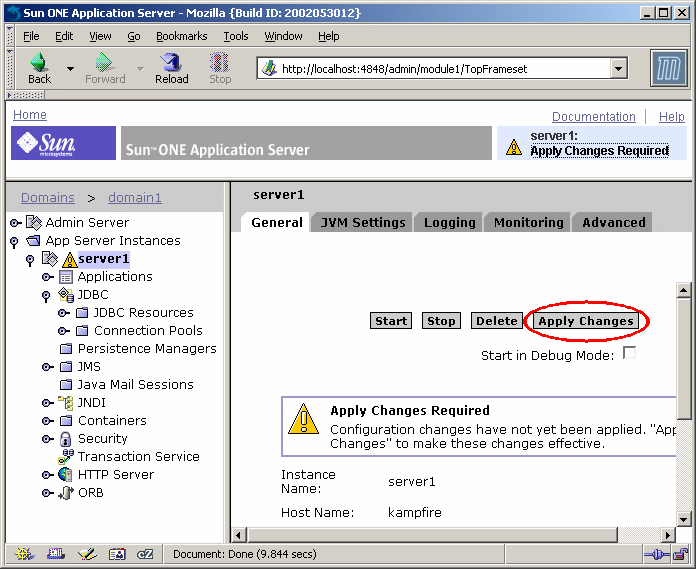Screen dimensions: 696x569
Task: Click the Connection Pools folder icon
Action: click(82, 331)
